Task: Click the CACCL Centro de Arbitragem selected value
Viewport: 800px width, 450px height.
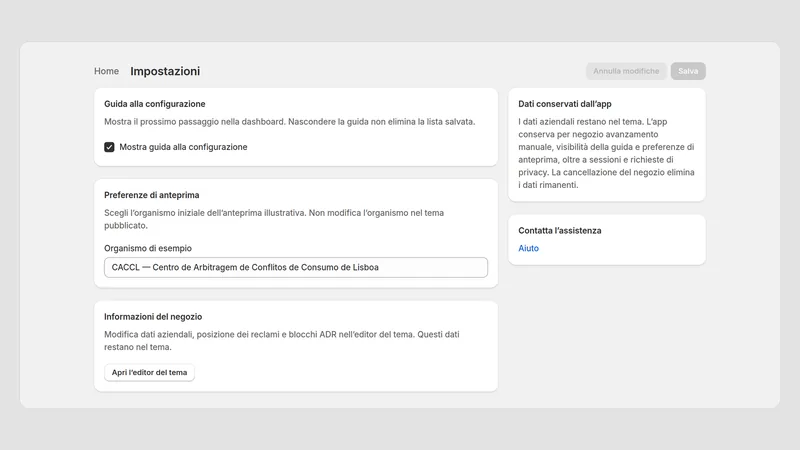Action: [245, 267]
